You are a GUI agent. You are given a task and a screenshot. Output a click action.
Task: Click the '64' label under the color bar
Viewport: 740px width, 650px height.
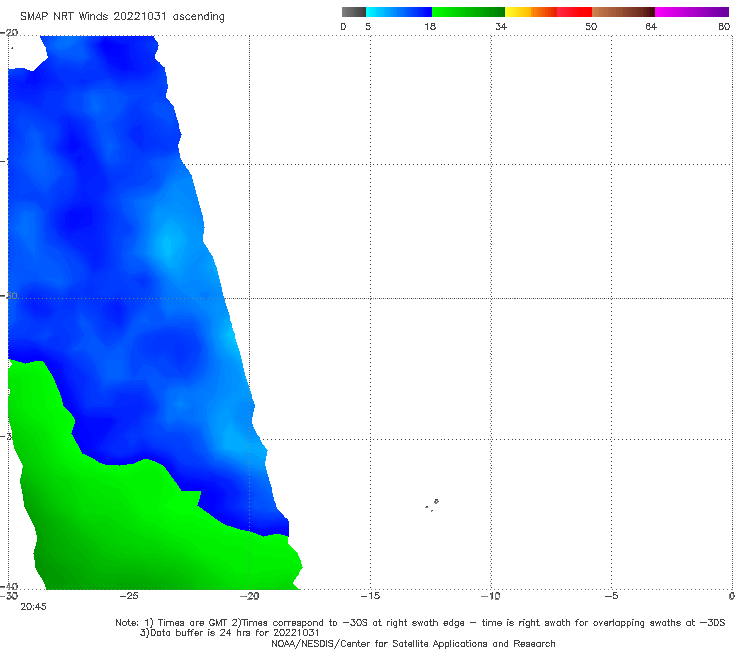point(651,27)
